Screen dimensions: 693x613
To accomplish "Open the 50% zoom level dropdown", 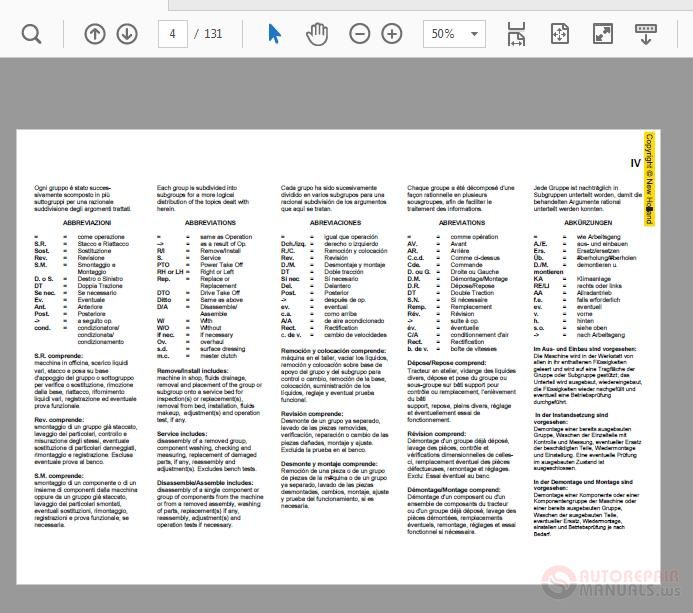I will (454, 34).
